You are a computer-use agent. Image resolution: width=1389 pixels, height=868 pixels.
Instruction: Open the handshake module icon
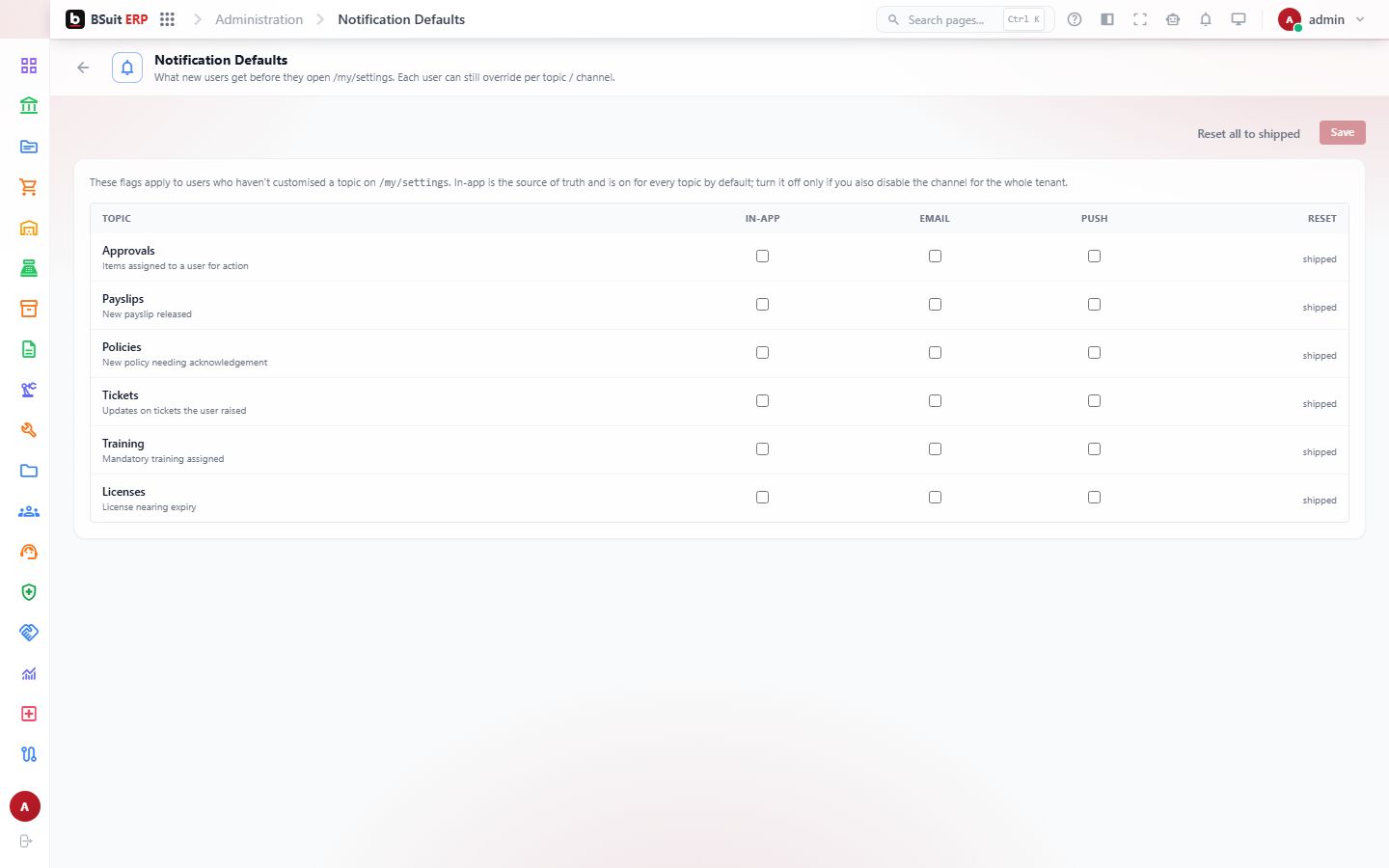click(x=29, y=633)
